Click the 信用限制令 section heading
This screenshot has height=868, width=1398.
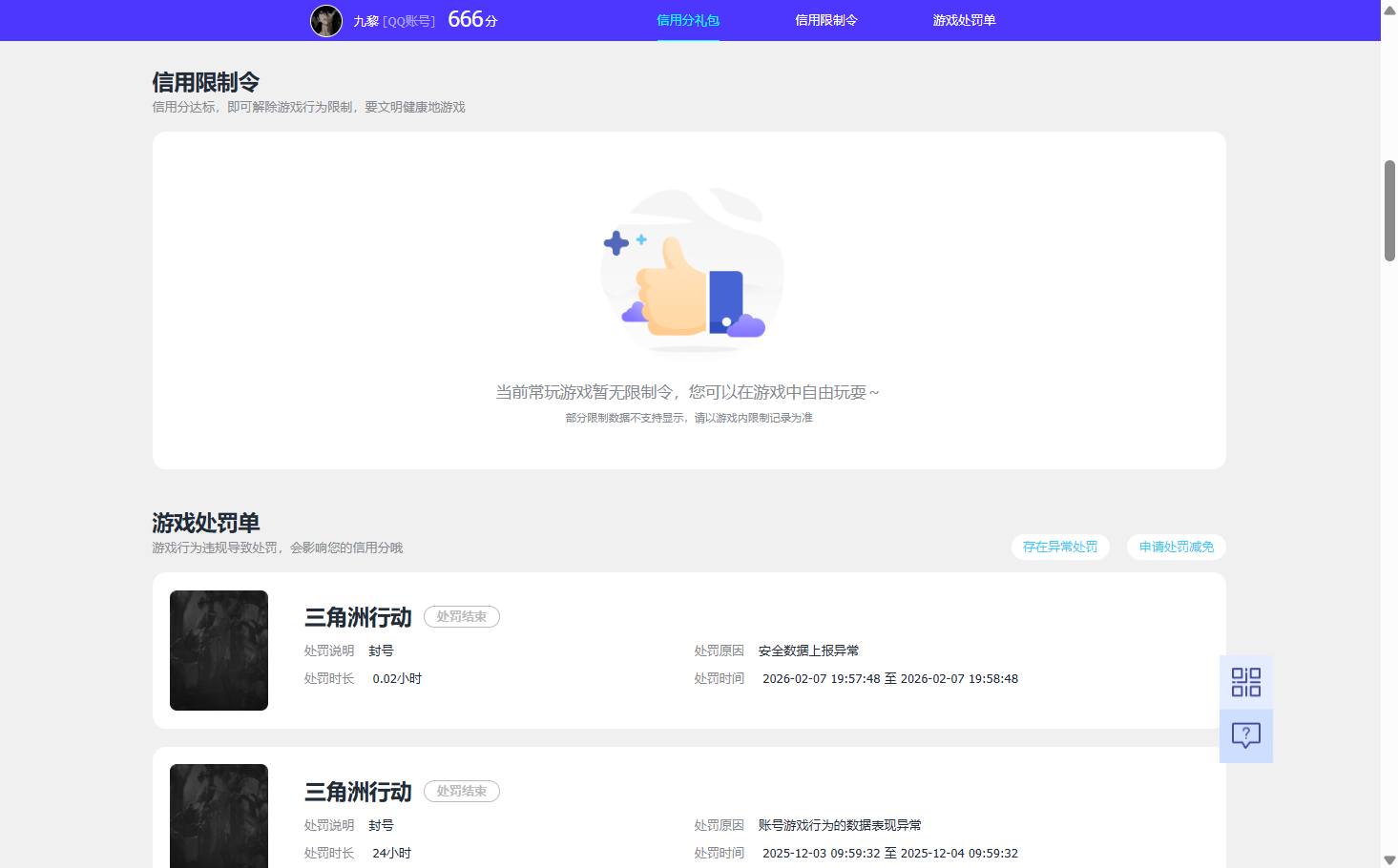206,82
